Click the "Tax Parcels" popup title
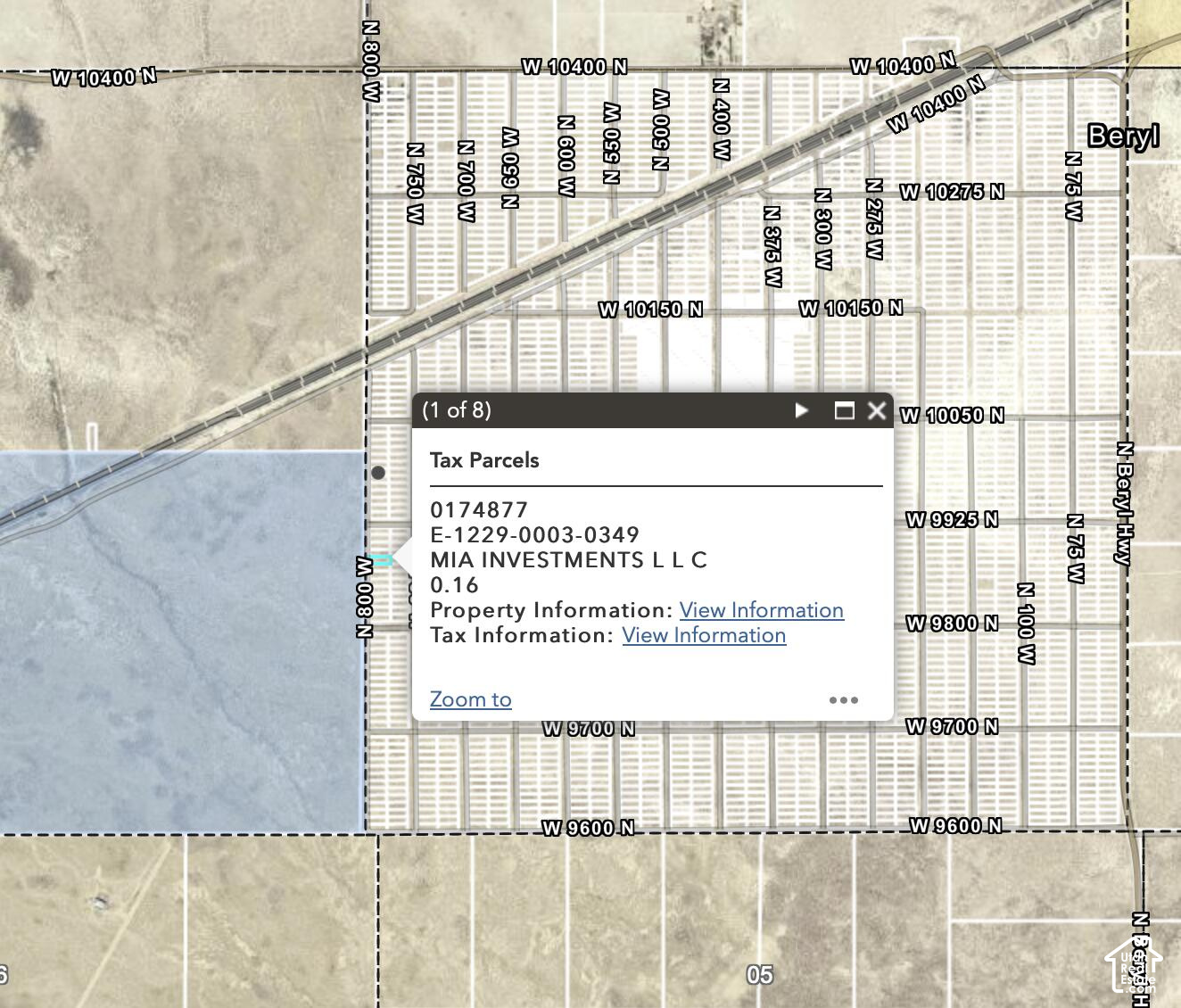 point(484,460)
